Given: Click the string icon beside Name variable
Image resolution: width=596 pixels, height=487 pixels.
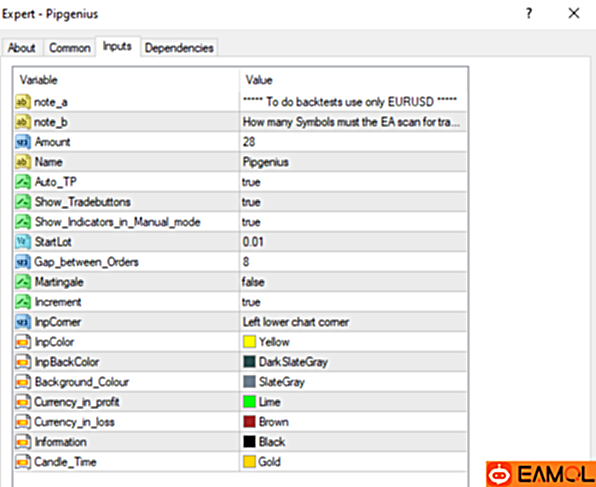Looking at the screenshot, I should tap(23, 162).
